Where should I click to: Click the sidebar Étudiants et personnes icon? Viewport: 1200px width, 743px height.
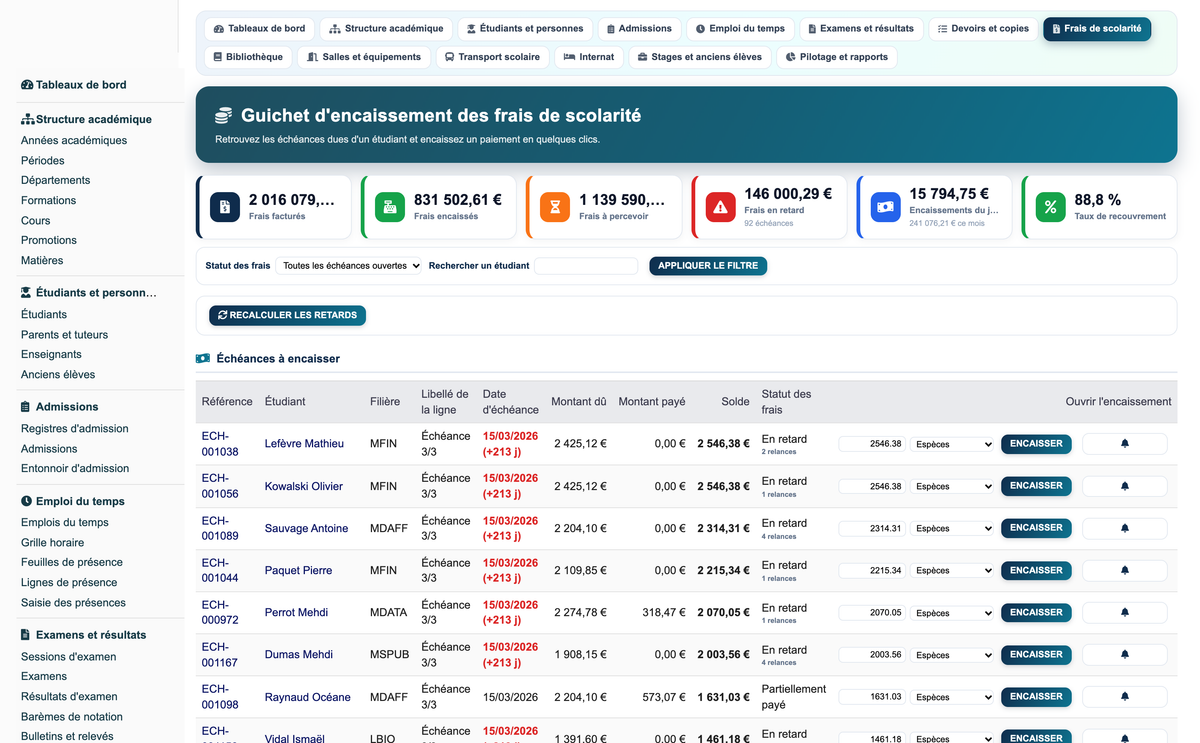click(27, 293)
